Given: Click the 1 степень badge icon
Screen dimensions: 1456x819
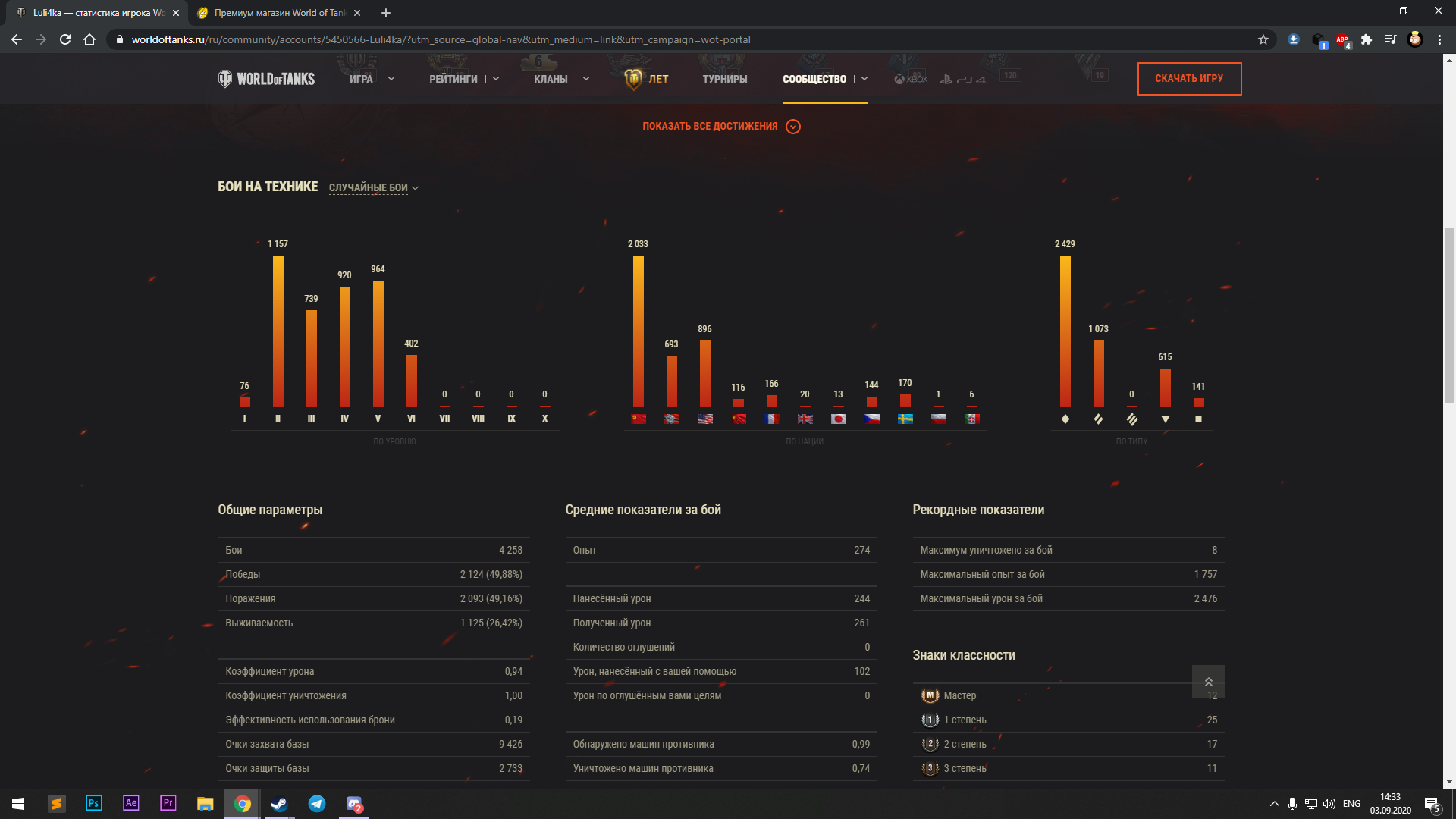Looking at the screenshot, I should (x=930, y=720).
